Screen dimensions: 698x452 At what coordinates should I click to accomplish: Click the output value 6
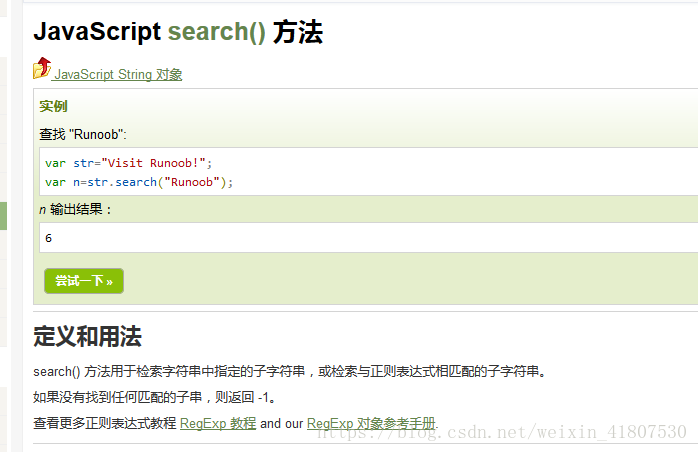tap(49, 238)
